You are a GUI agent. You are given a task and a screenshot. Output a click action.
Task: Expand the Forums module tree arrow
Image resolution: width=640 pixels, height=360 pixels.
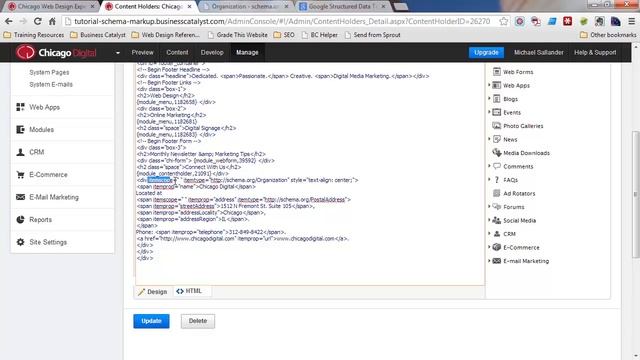[x=489, y=206]
